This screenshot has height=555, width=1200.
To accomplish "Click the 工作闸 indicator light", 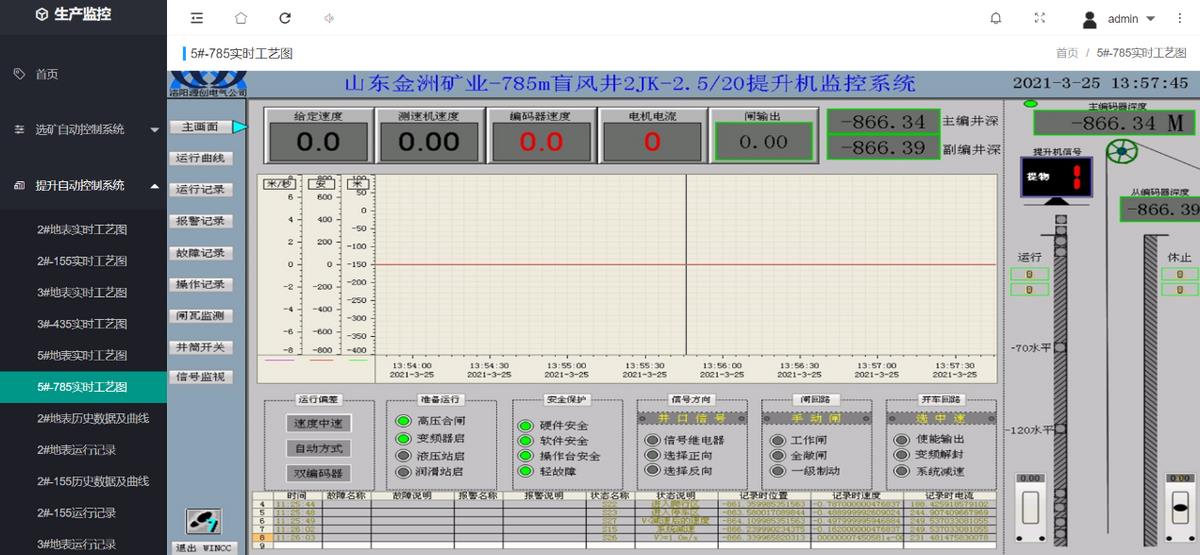I will (x=777, y=440).
